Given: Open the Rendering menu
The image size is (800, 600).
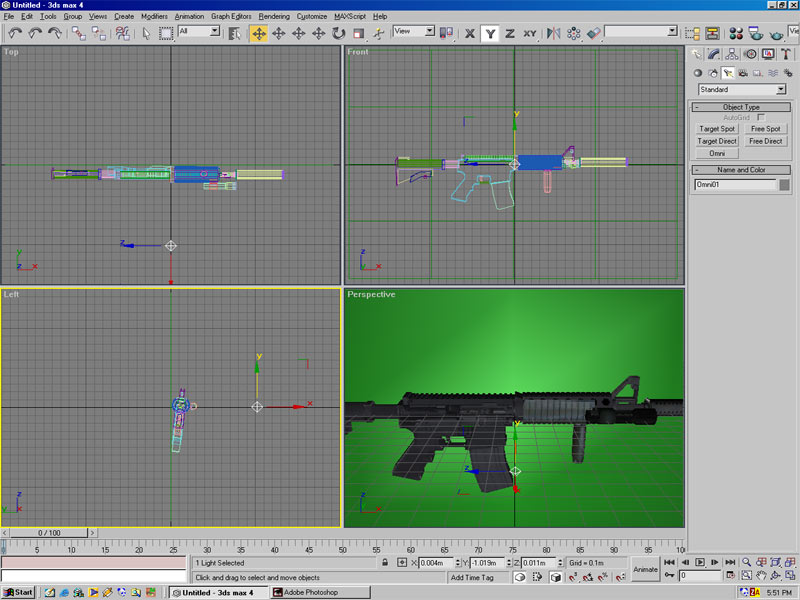Looking at the screenshot, I should [x=275, y=17].
